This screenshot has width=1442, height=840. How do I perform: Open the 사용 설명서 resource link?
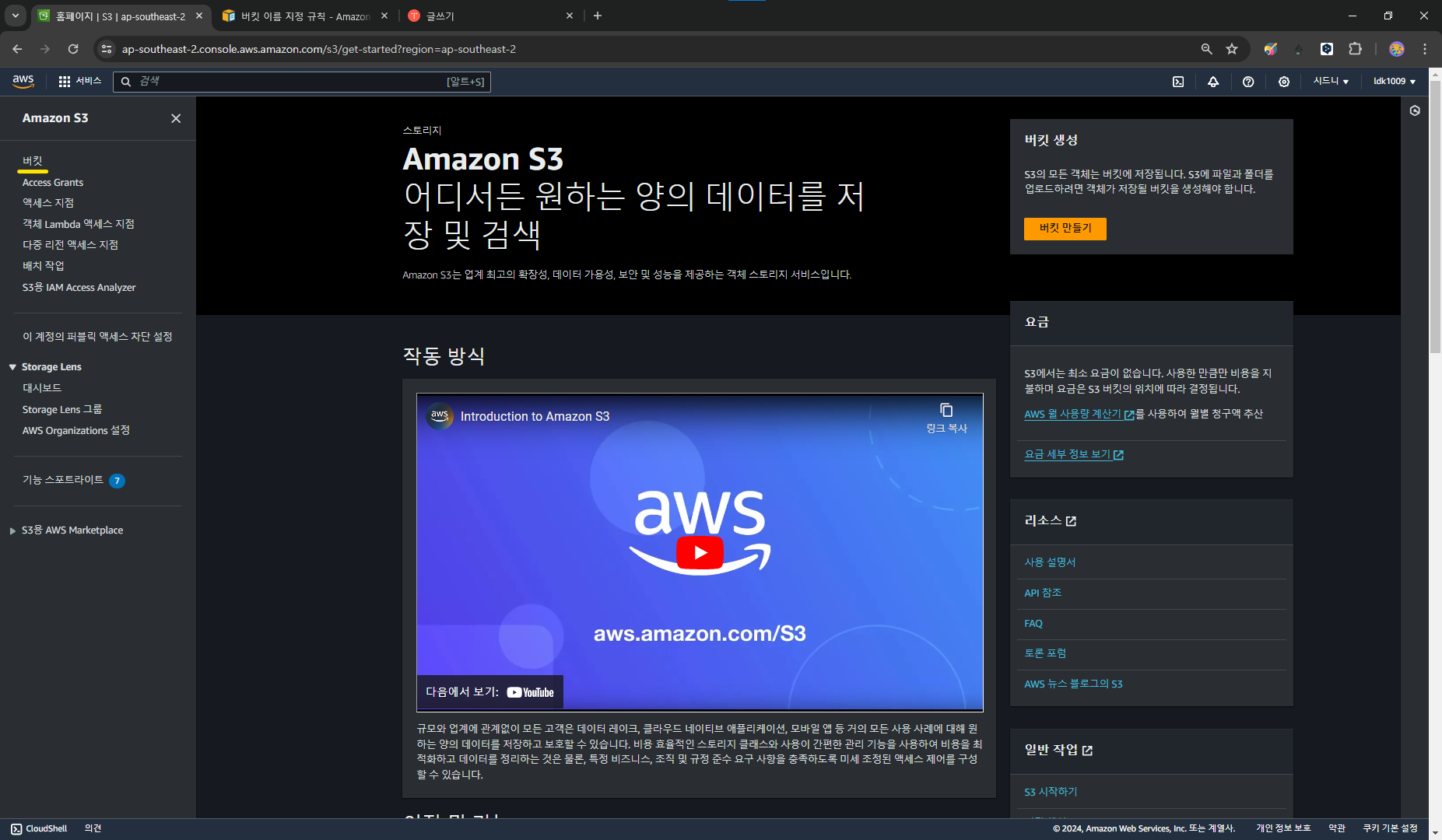1050,562
